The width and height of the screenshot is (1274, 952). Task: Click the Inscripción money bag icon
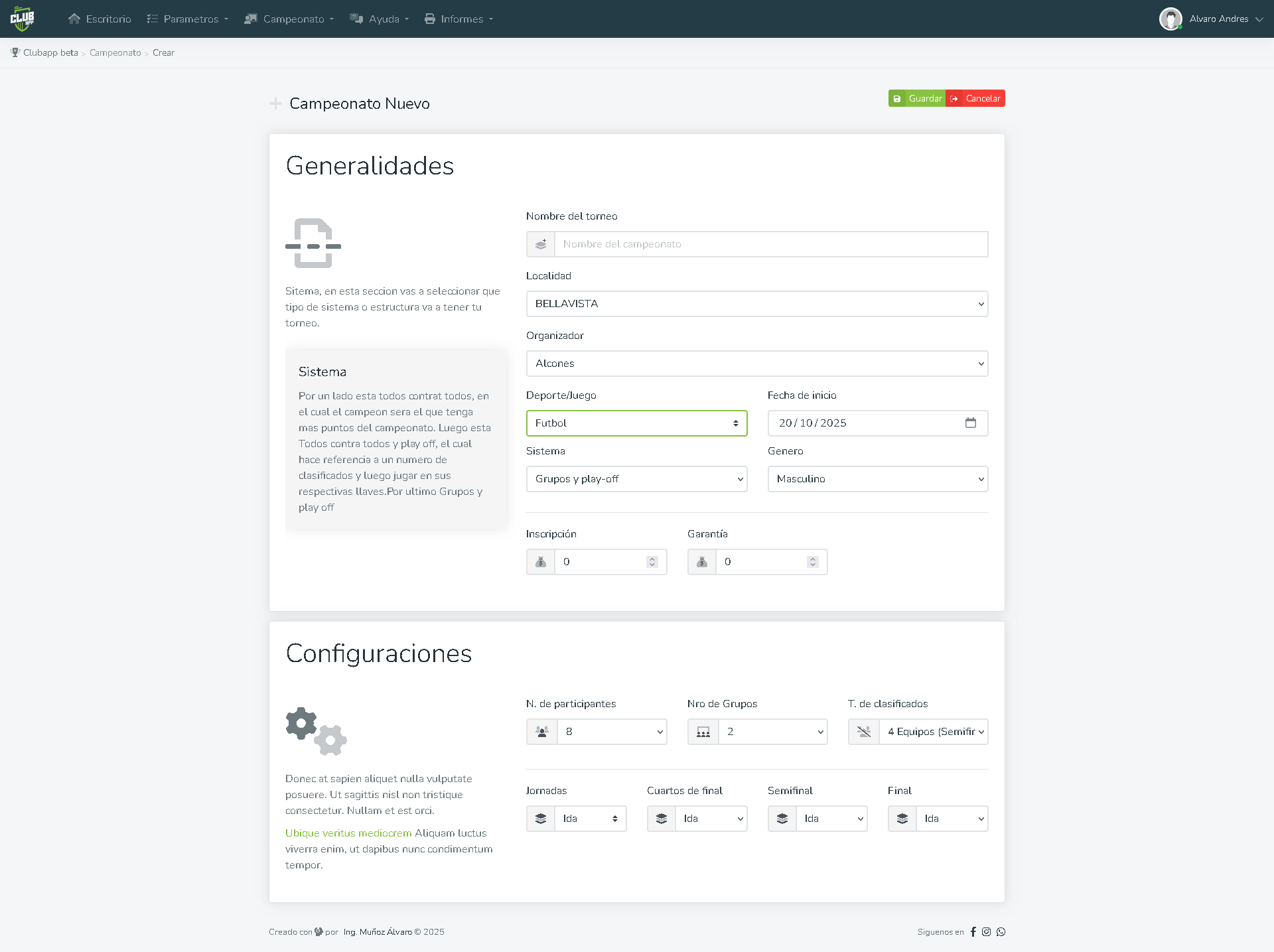pos(541,562)
